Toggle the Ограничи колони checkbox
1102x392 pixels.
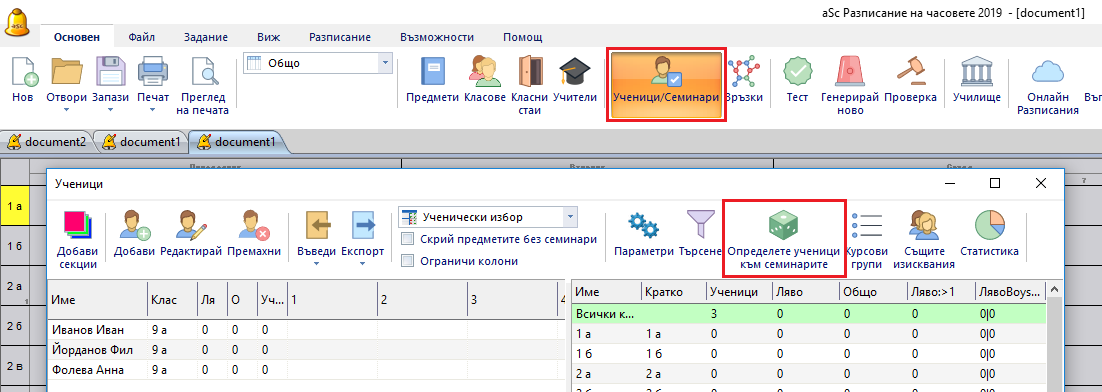408,261
